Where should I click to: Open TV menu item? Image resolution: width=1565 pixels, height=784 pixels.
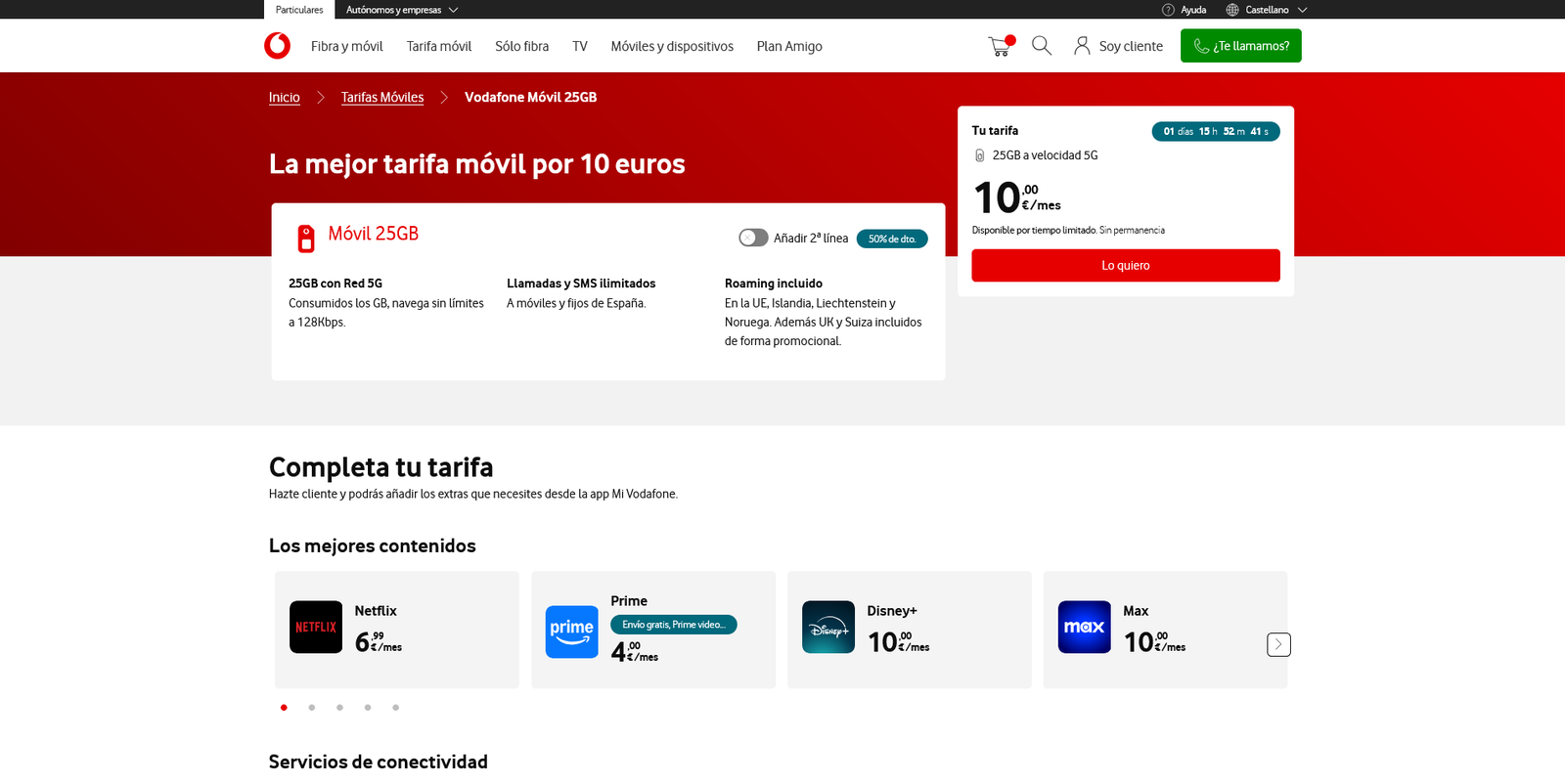click(x=580, y=46)
